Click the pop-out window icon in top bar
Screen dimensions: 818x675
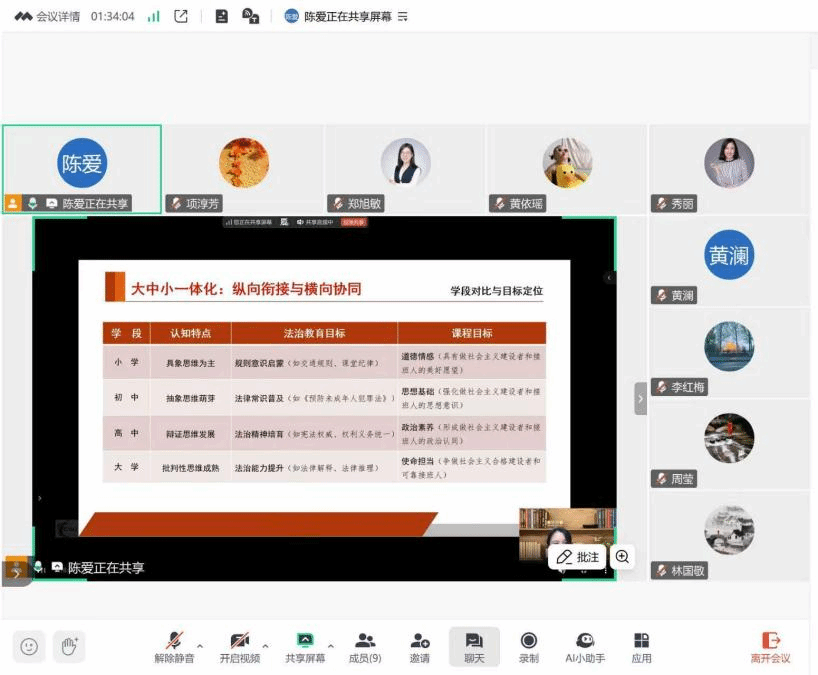[x=181, y=17]
